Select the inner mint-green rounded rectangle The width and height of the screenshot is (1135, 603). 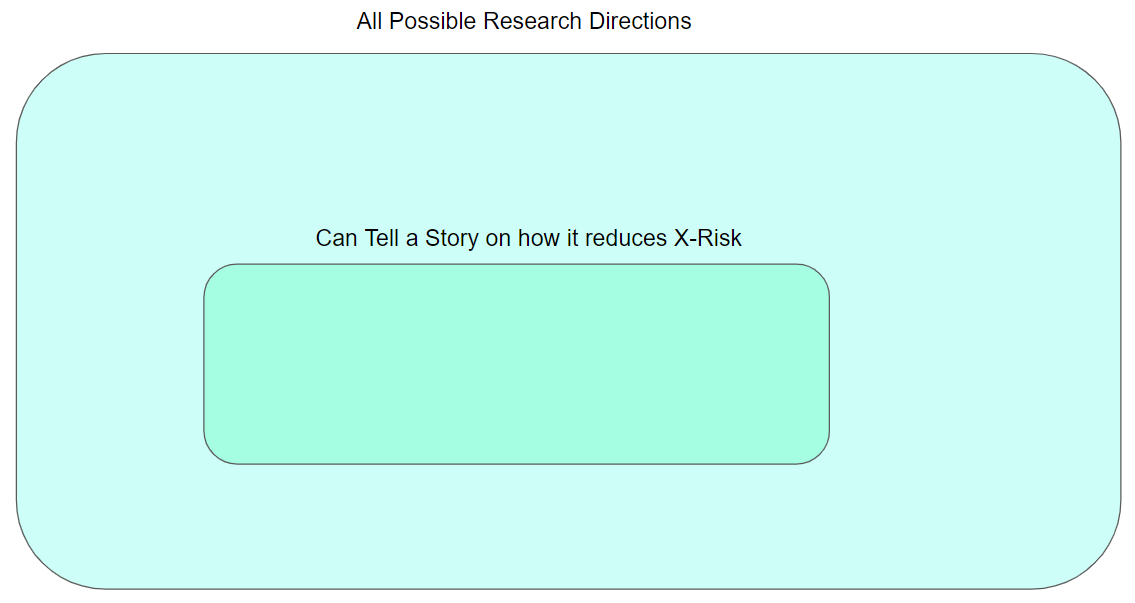click(x=516, y=364)
